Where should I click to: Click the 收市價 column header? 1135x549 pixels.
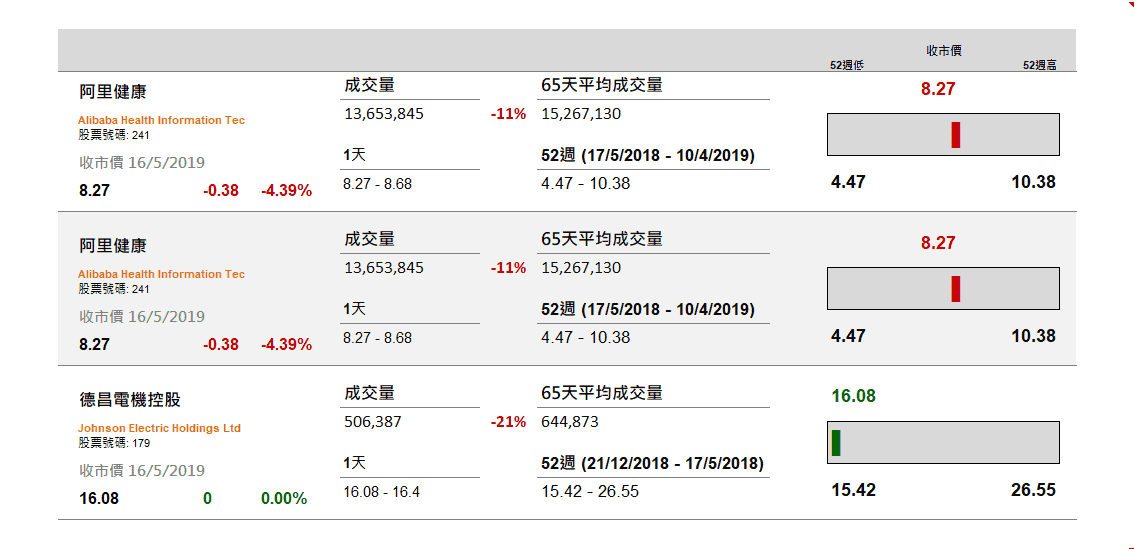tap(944, 51)
